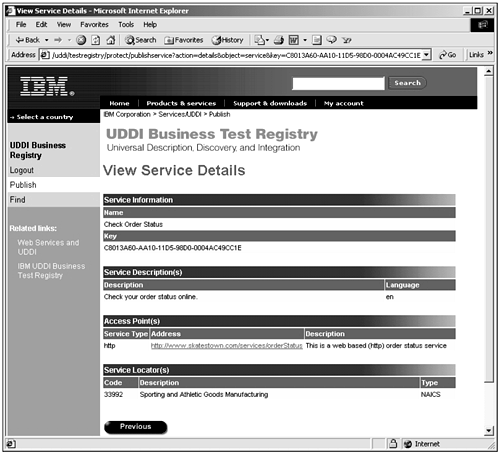The image size is (500, 454).
Task: Click Logout in the sidebar
Action: (22, 170)
